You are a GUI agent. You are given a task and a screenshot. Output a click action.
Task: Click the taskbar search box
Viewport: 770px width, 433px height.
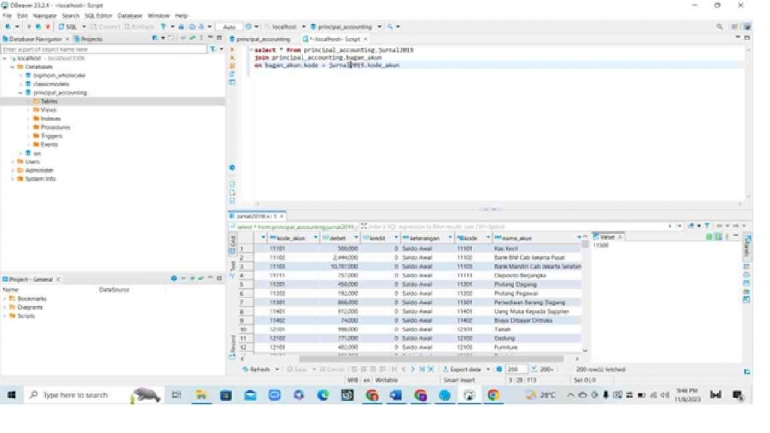[x=93, y=395]
